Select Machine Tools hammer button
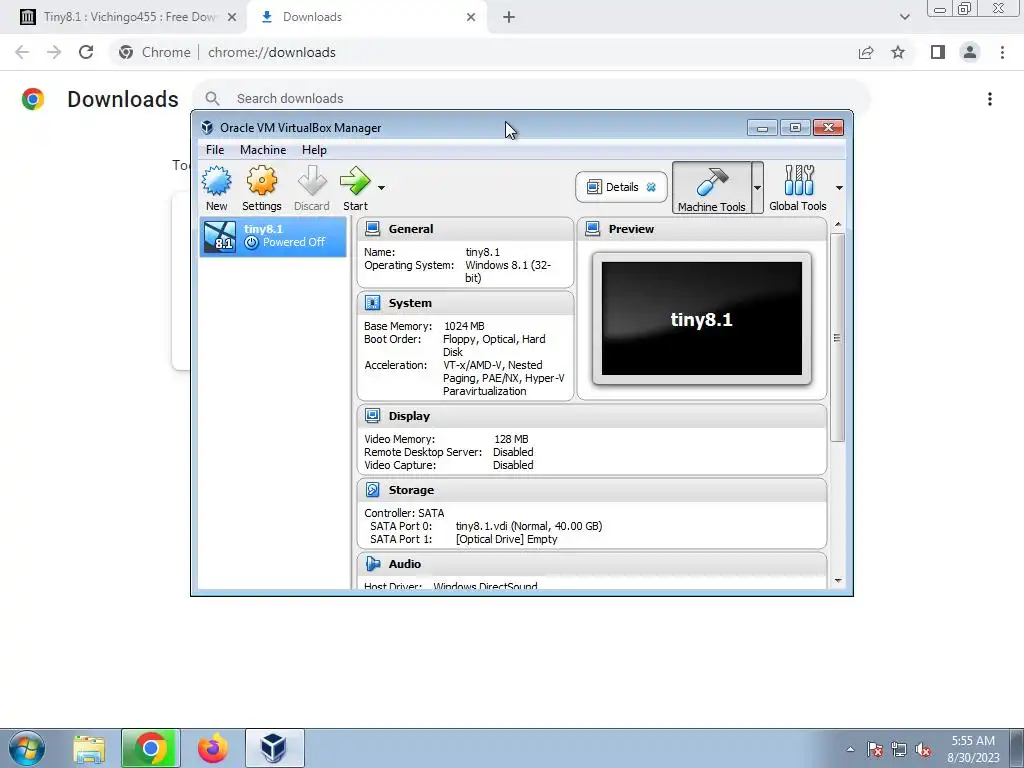Image resolution: width=1024 pixels, height=768 pixels. point(711,188)
